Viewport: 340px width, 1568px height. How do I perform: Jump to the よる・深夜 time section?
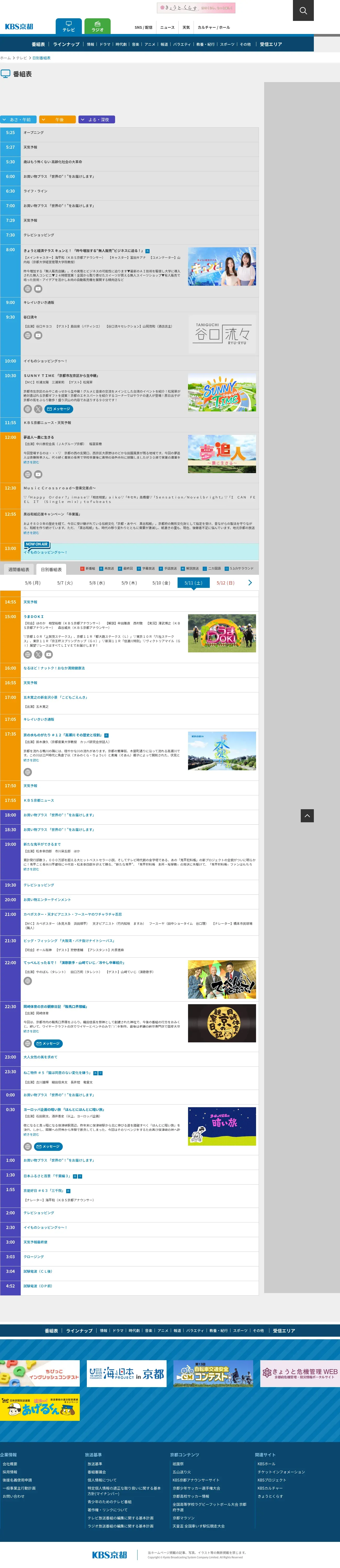(96, 119)
